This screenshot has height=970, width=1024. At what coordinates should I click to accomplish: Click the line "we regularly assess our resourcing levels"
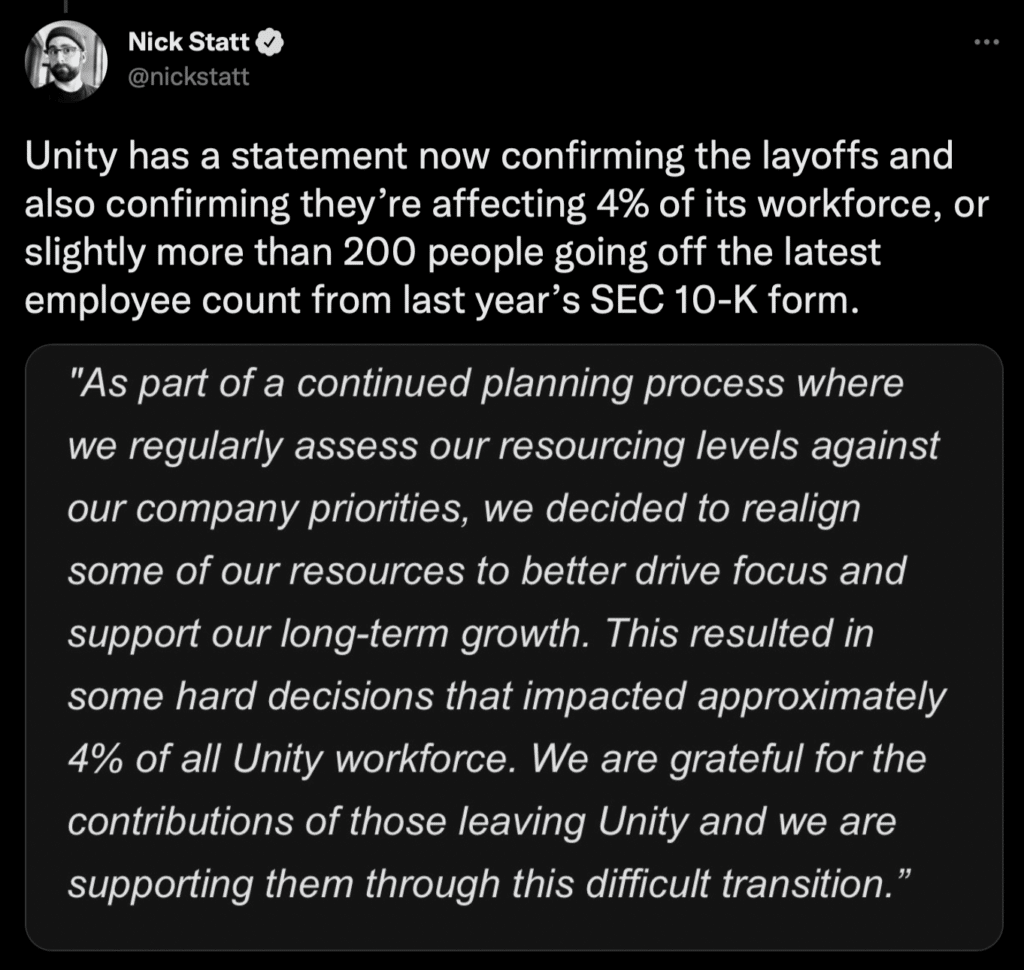click(503, 447)
